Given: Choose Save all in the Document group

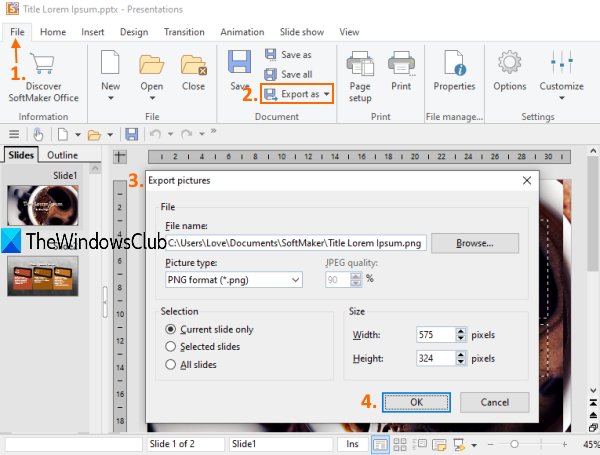Looking at the screenshot, I should [289, 74].
